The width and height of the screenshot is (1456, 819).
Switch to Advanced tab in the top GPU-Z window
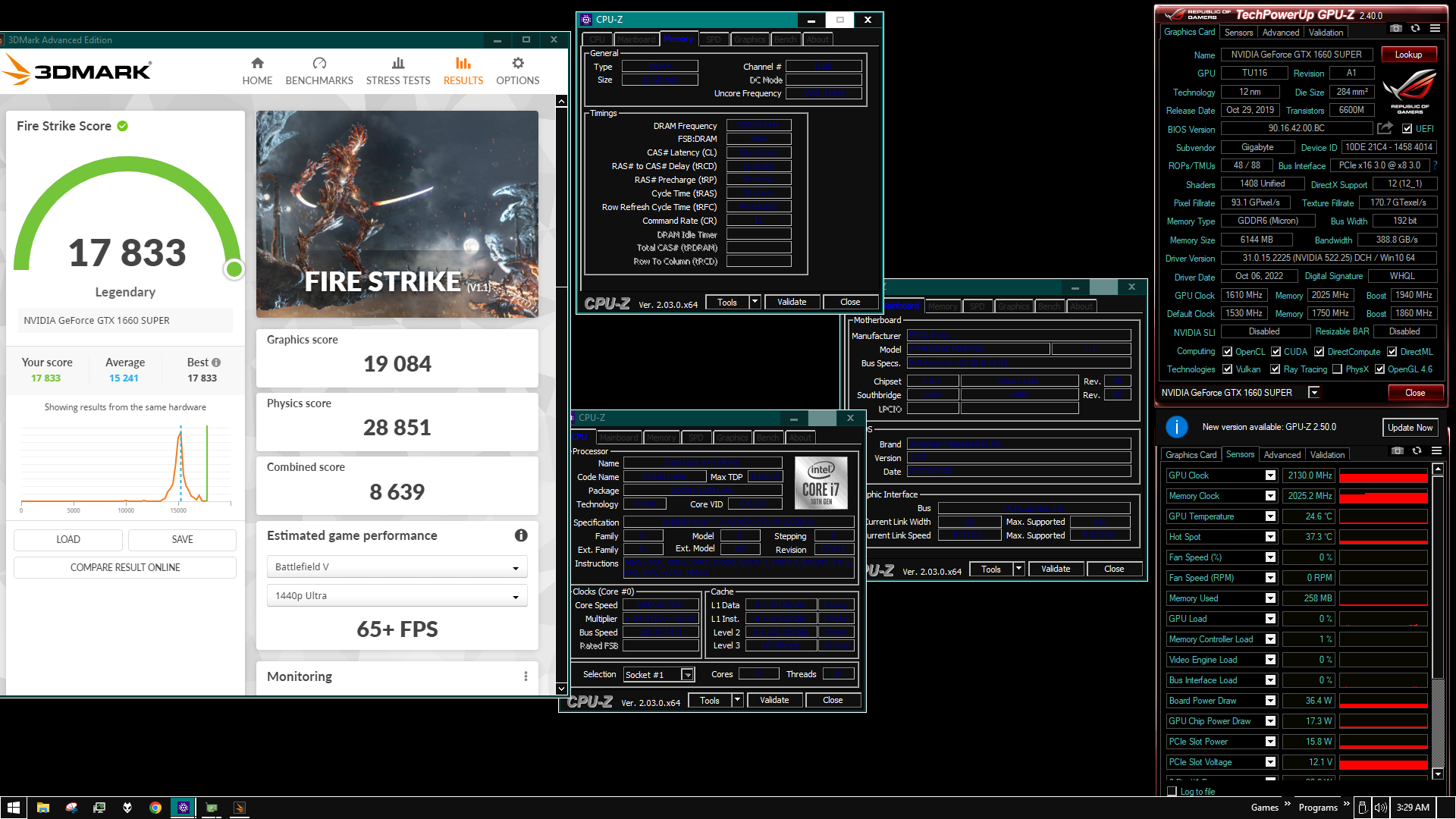click(x=1280, y=33)
